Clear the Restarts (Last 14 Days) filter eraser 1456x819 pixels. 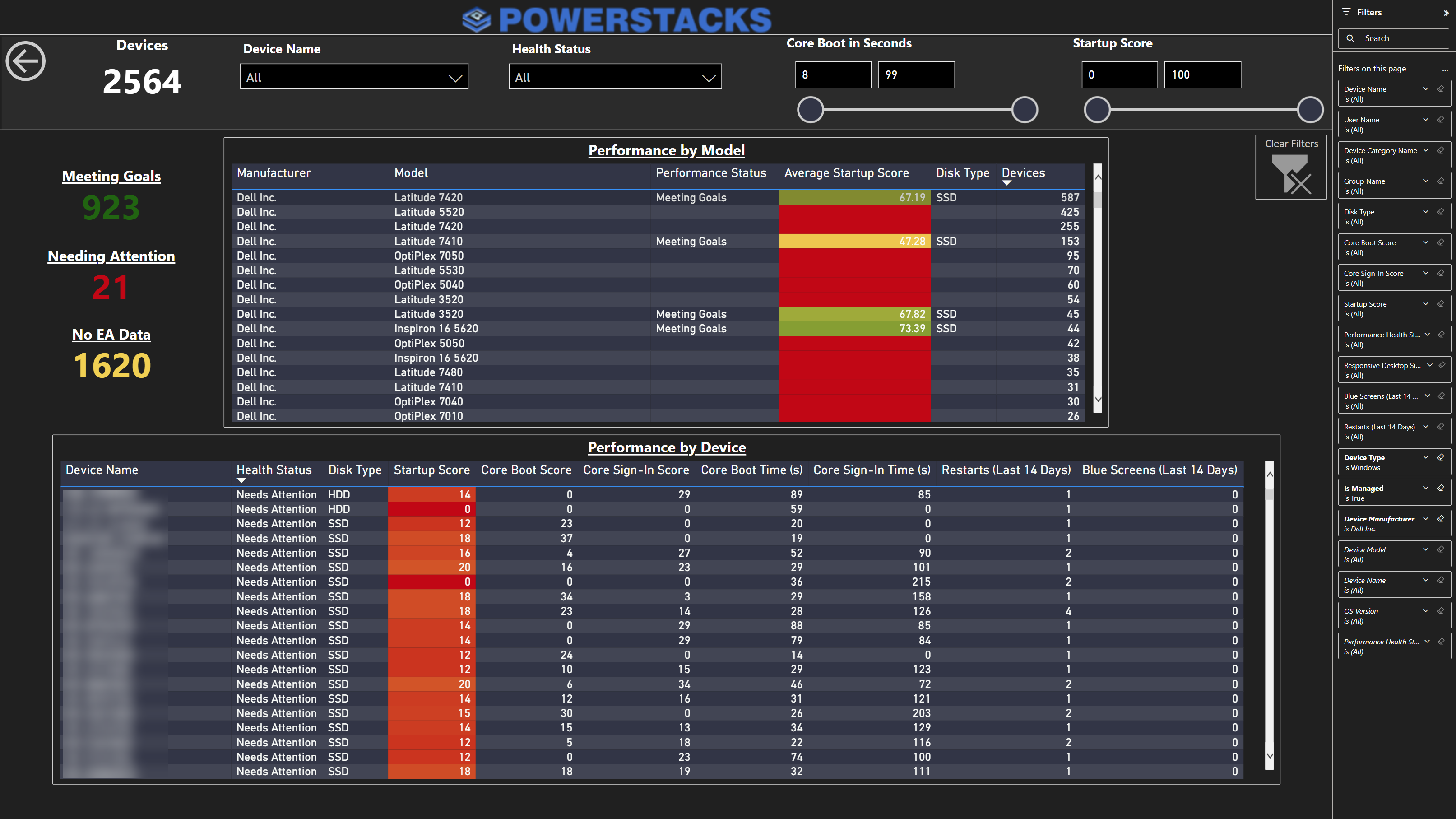1441,426
